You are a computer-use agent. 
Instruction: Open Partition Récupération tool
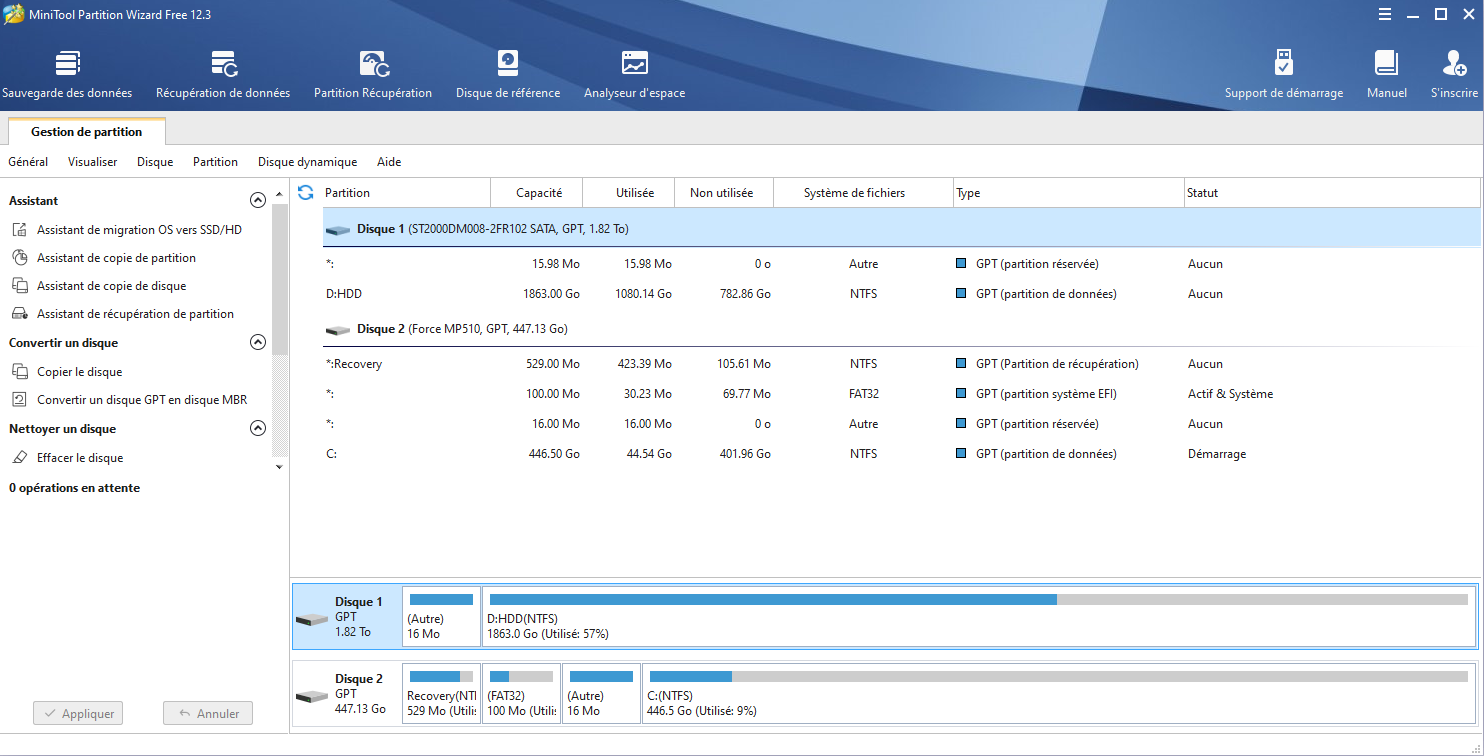point(373,75)
